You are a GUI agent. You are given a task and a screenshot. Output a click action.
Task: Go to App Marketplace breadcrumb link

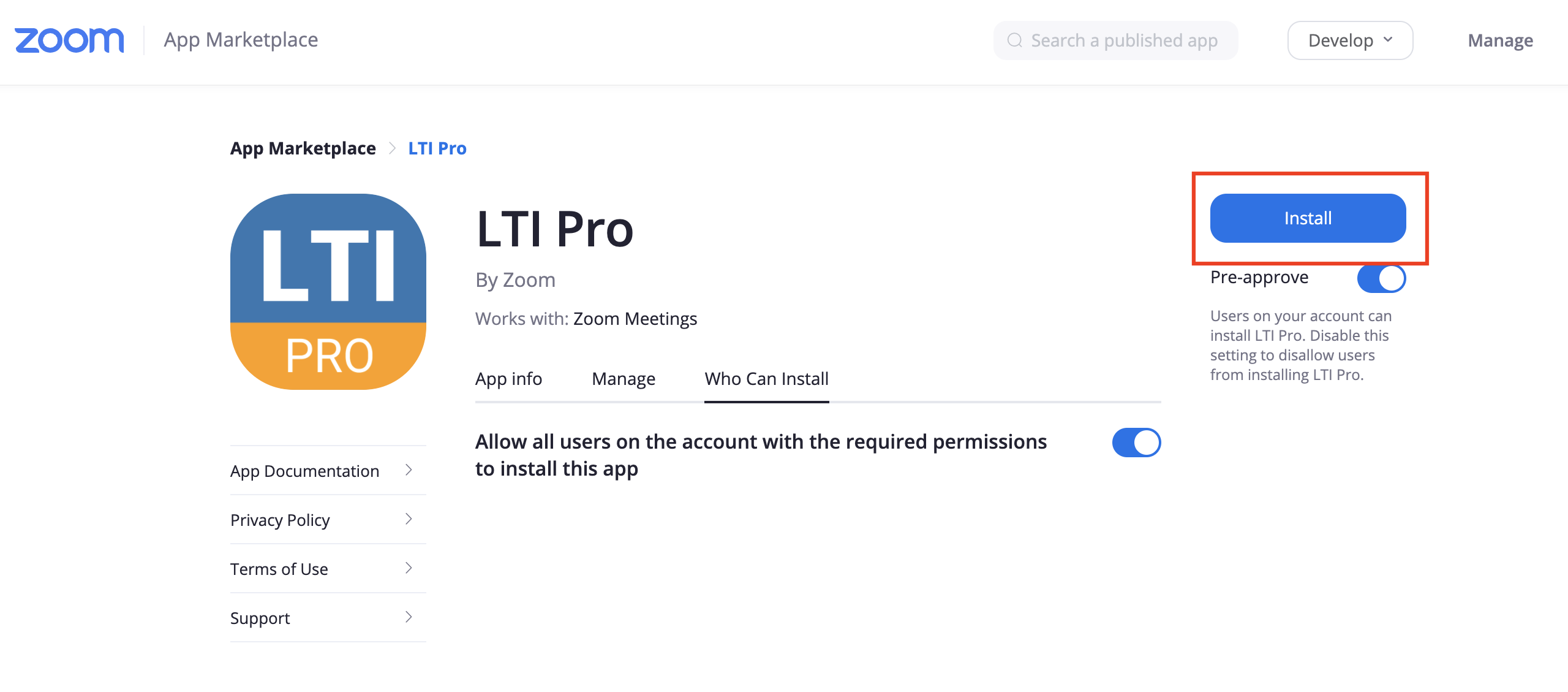tap(303, 148)
